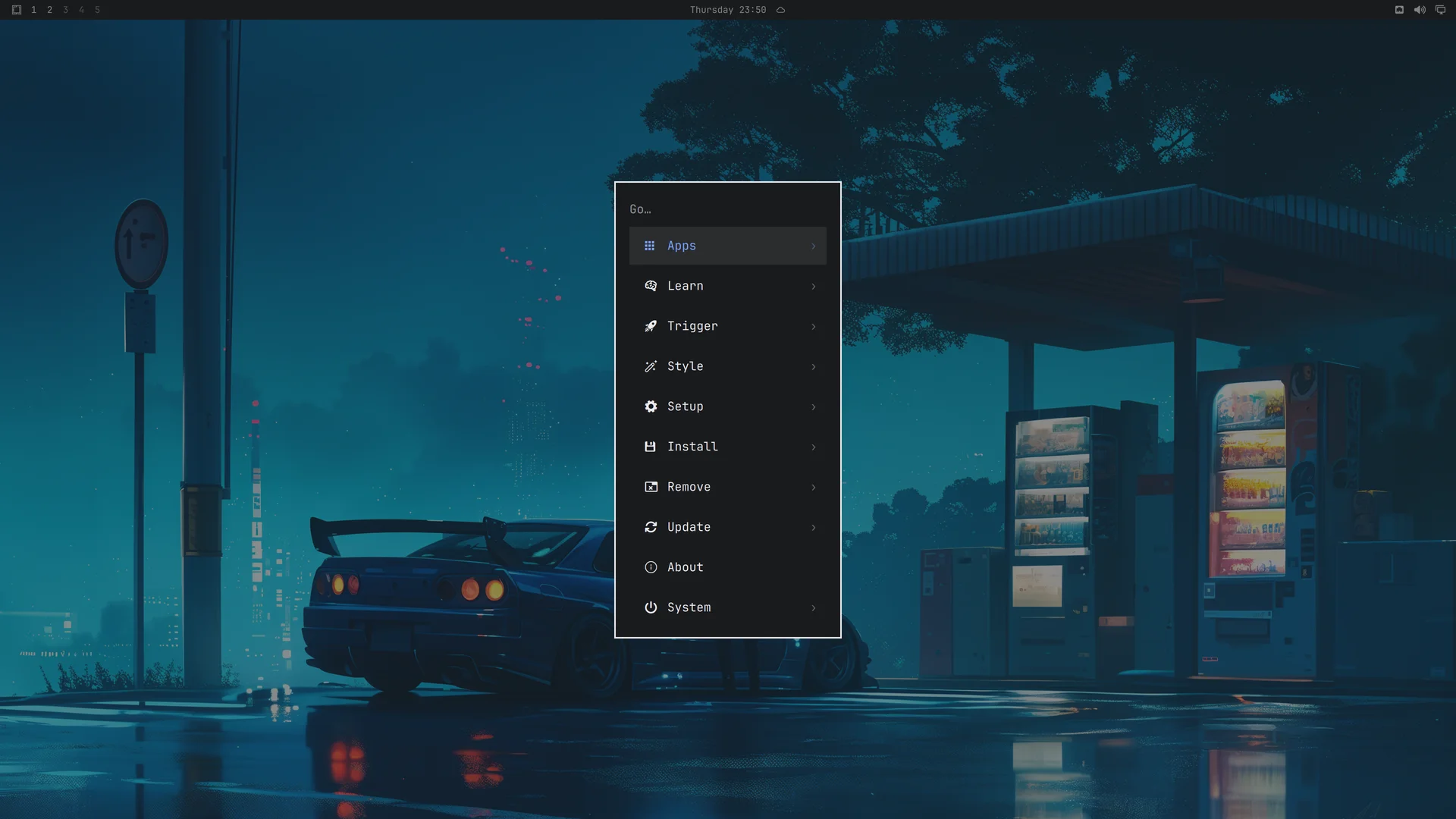Click the Style magic wand icon

(x=651, y=366)
